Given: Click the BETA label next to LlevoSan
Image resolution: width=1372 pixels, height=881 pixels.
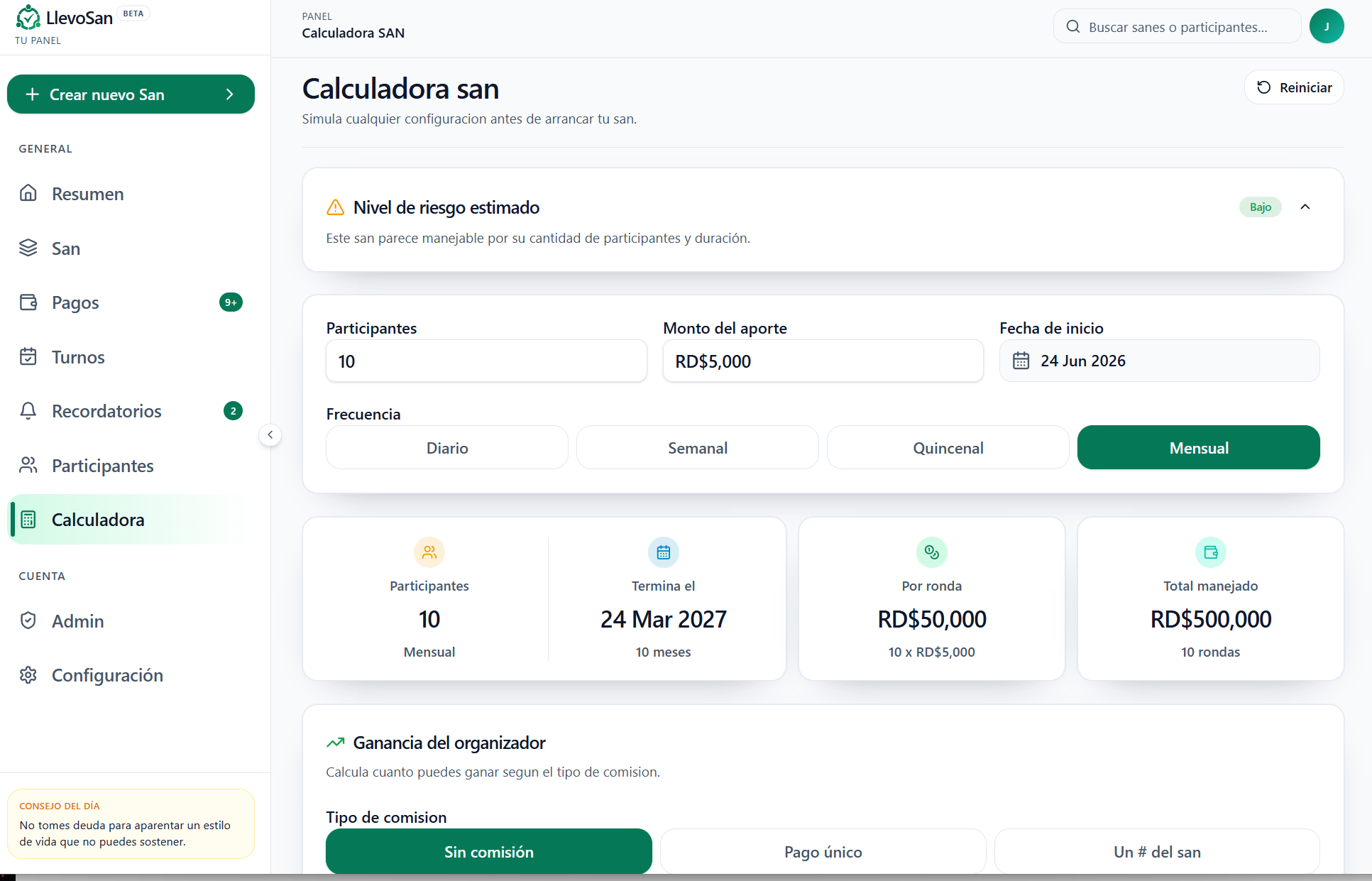Looking at the screenshot, I should pyautogui.click(x=133, y=13).
